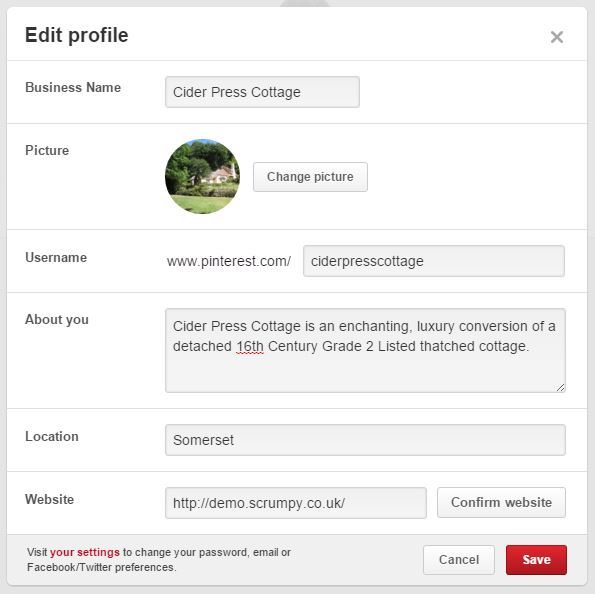Click the About you textarea resize handle
This screenshot has width=595, height=594.
pos(560,388)
